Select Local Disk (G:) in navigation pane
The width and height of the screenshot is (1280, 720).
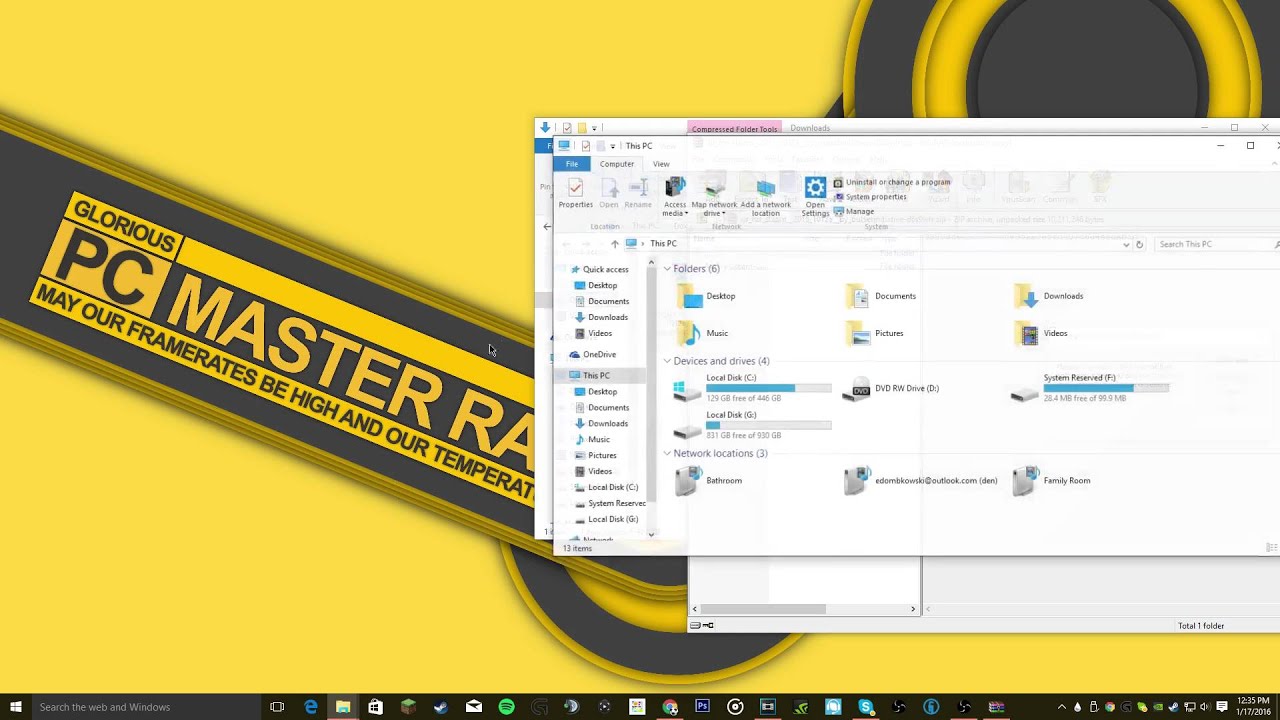tap(612, 519)
